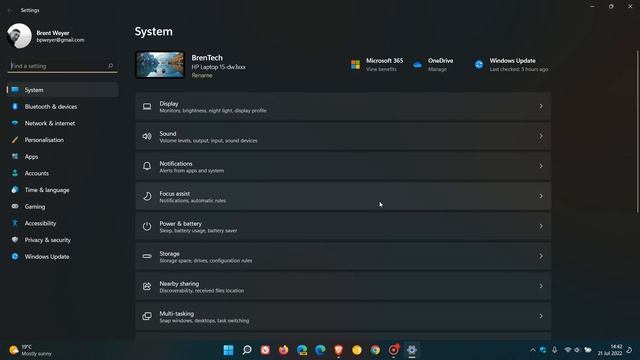The height and width of the screenshot is (360, 640).
Task: Click the Settings gear in the taskbar
Action: (412, 350)
